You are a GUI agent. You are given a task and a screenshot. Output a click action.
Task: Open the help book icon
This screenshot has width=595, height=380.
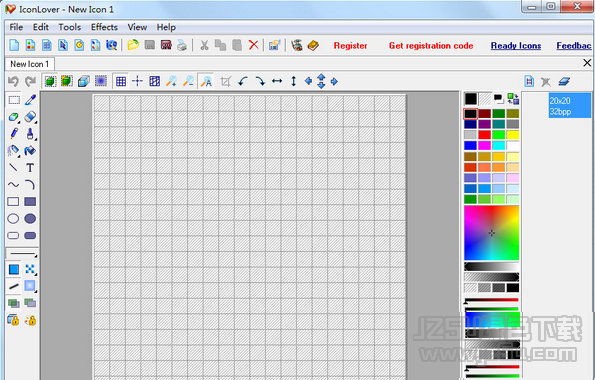(x=313, y=45)
